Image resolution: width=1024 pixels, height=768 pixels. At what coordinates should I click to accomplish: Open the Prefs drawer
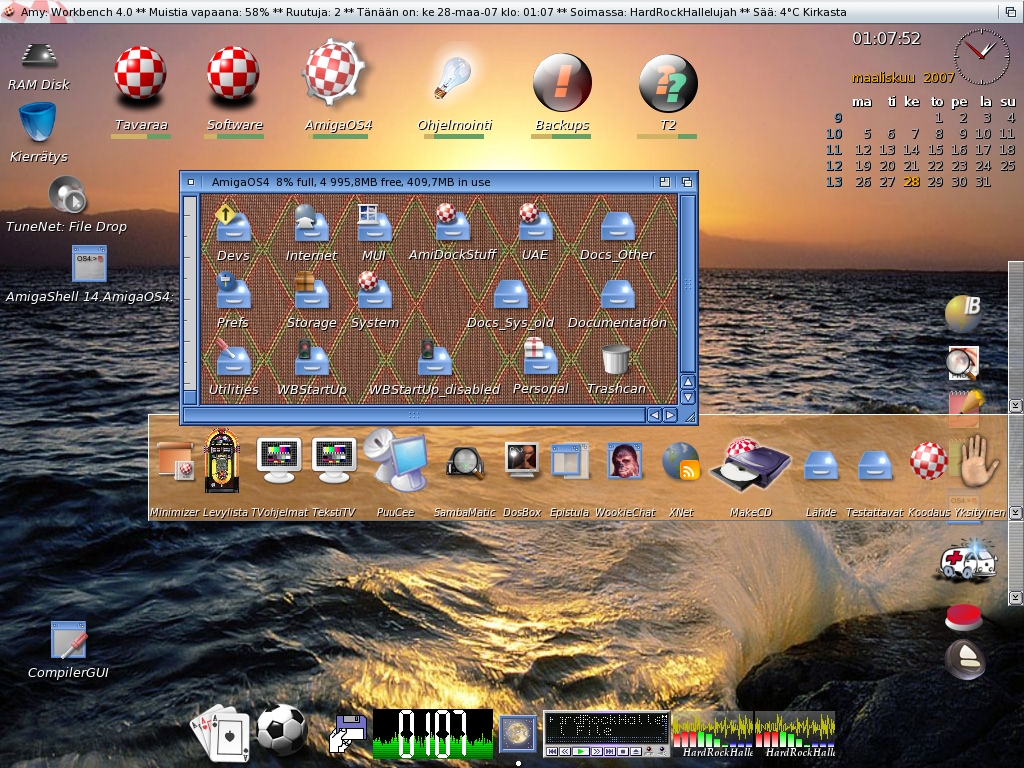tap(232, 292)
